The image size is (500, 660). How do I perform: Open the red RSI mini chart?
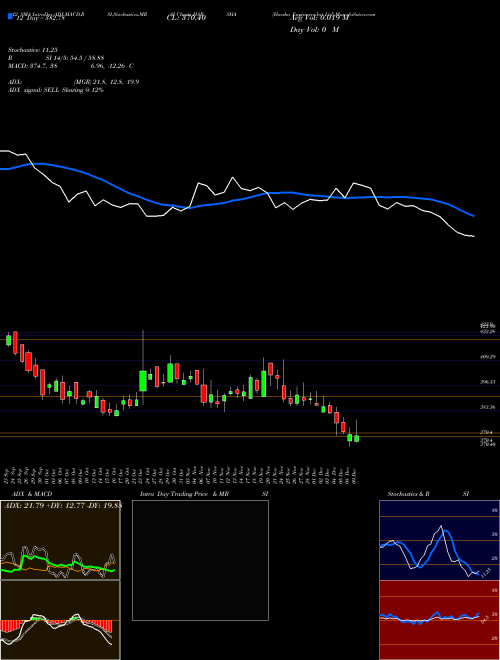coord(439,620)
